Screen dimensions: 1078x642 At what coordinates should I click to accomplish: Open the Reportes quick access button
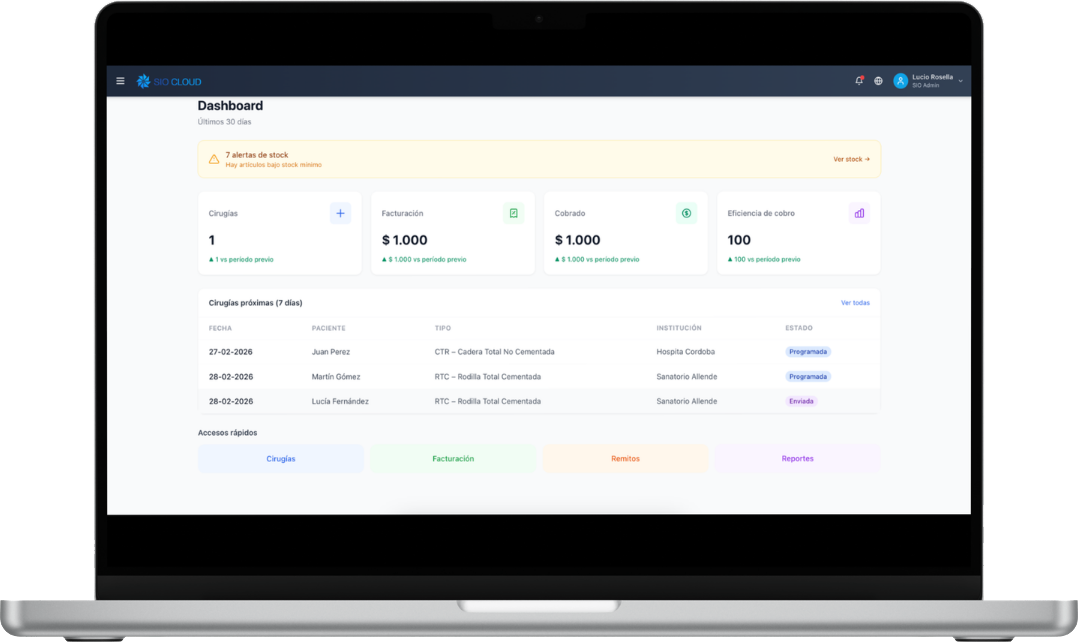click(797, 459)
